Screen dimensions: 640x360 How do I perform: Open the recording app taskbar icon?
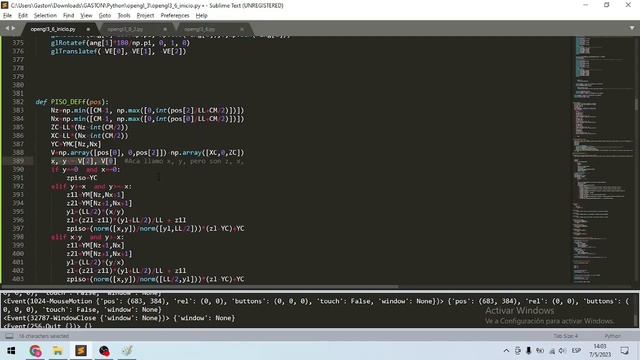[104, 351]
